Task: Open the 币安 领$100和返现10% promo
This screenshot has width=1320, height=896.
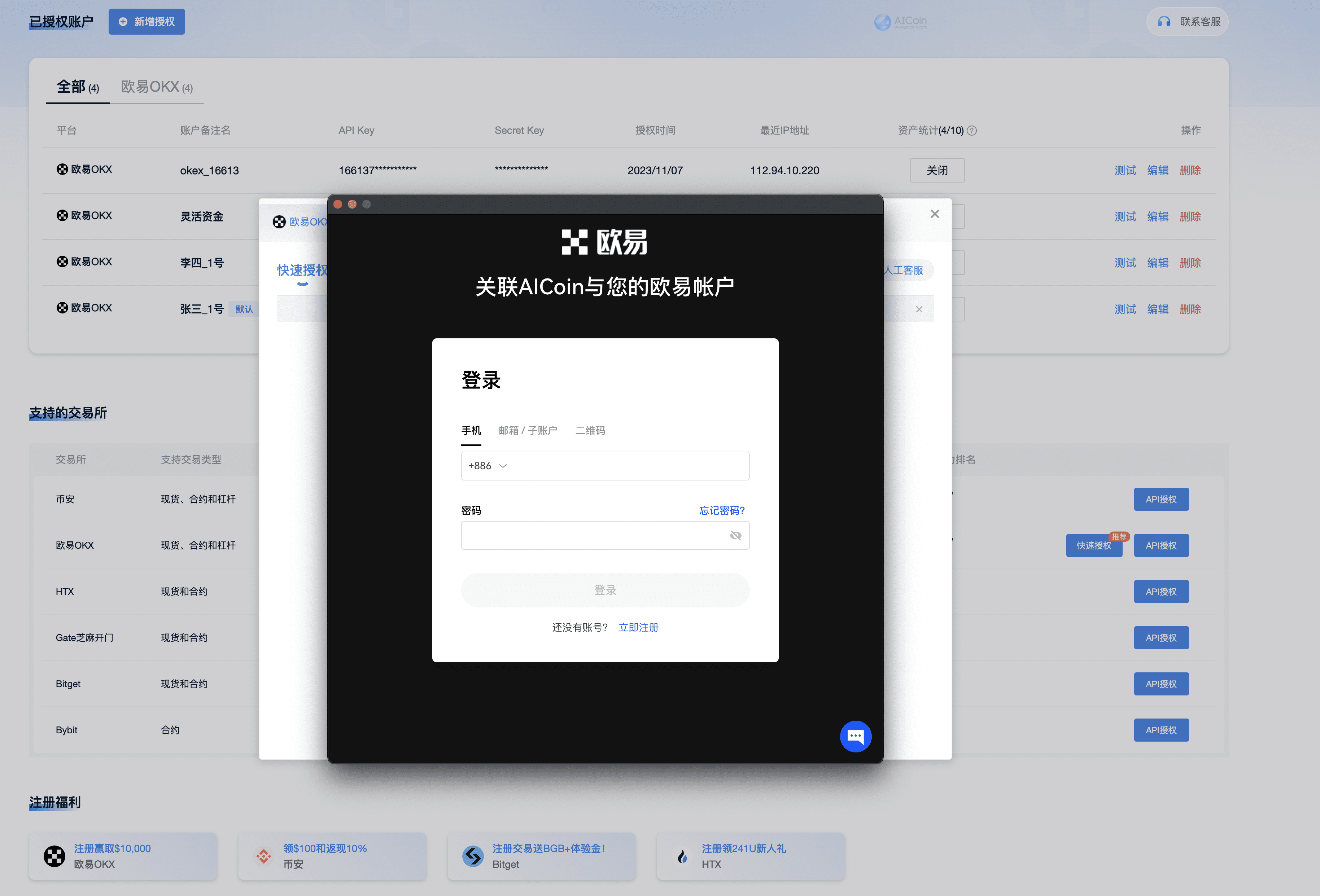Action: [x=332, y=856]
